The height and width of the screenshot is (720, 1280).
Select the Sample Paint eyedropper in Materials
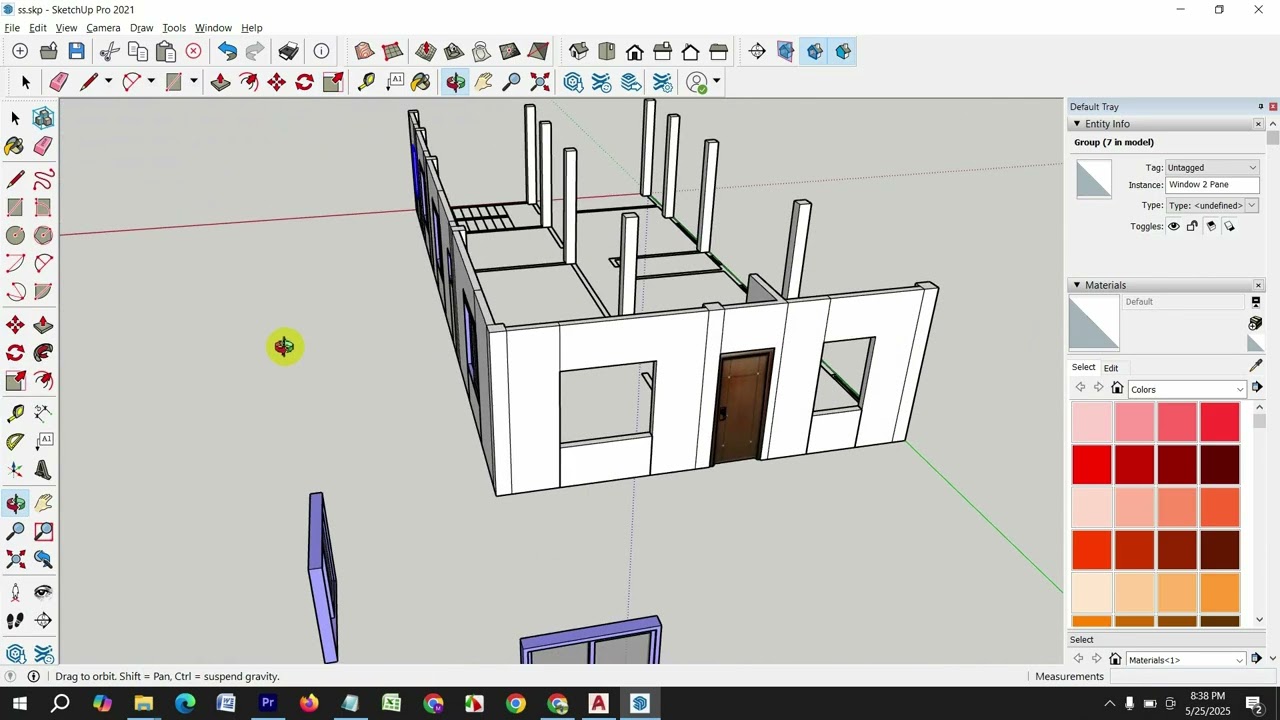coord(1256,365)
